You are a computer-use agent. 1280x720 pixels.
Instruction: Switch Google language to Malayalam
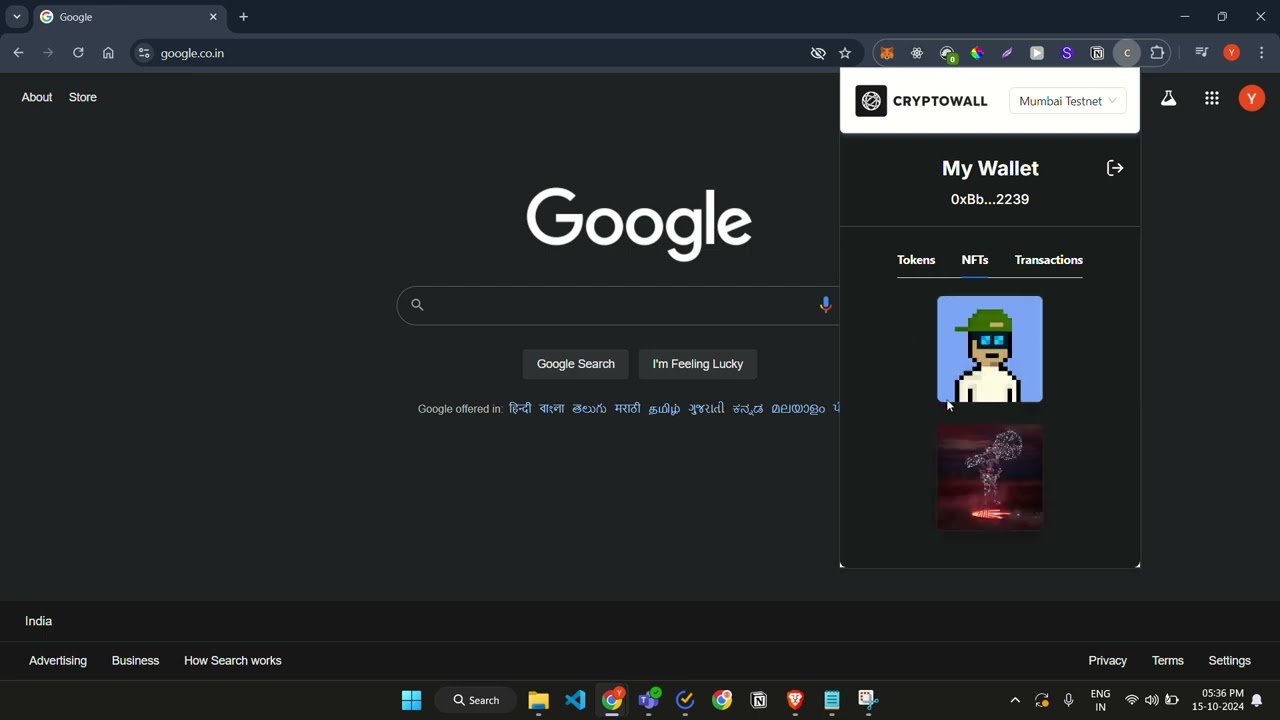[x=798, y=409]
